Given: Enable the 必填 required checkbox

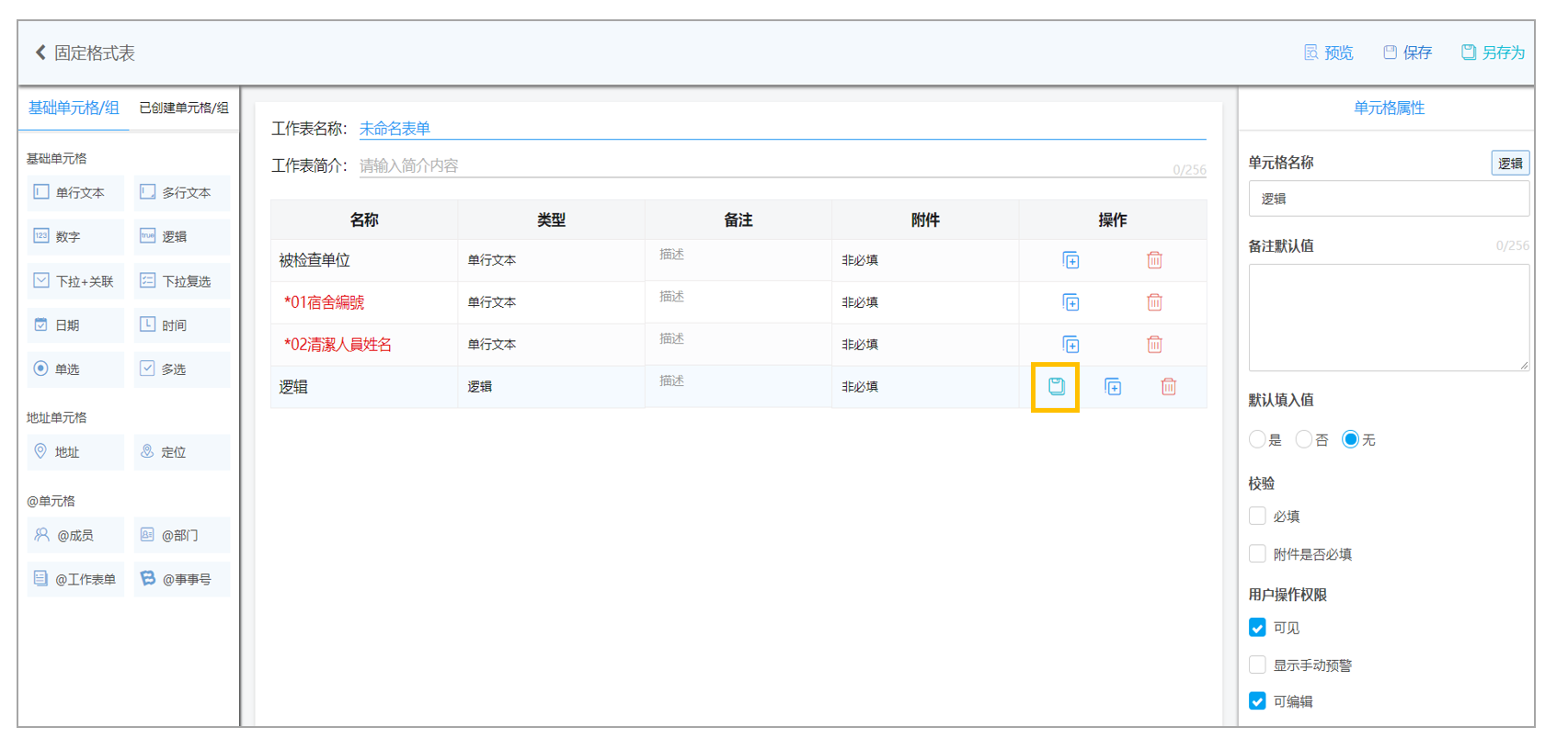Looking at the screenshot, I should coord(1257,516).
